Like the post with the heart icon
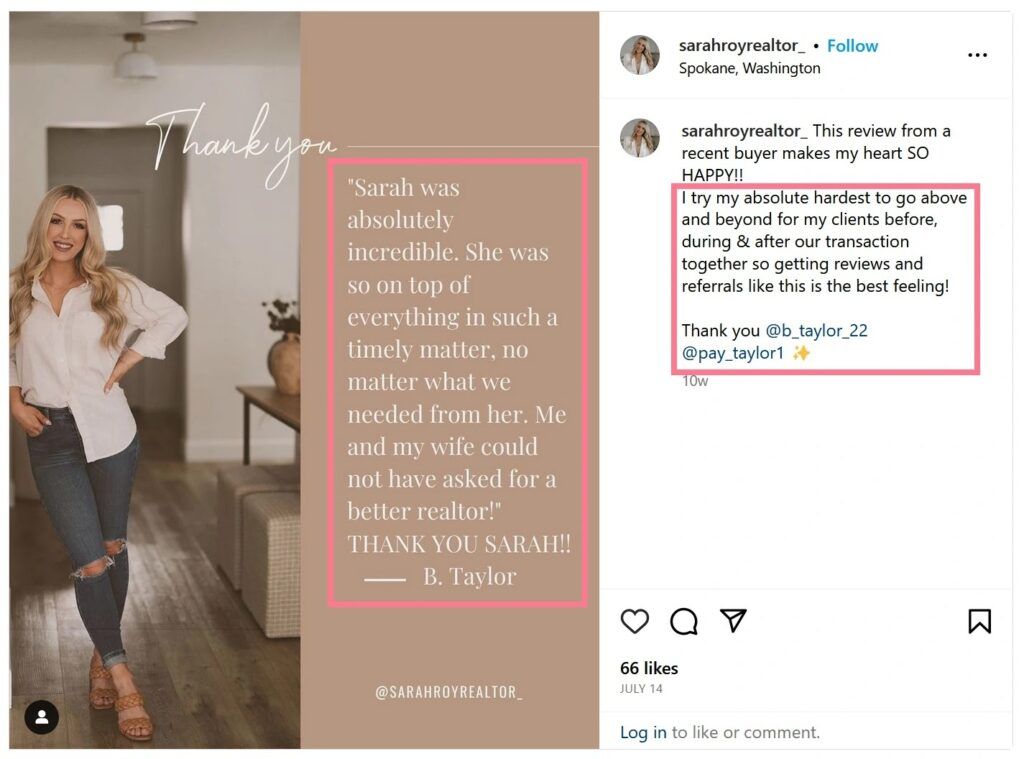Image resolution: width=1024 pixels, height=759 pixels. coord(635,622)
